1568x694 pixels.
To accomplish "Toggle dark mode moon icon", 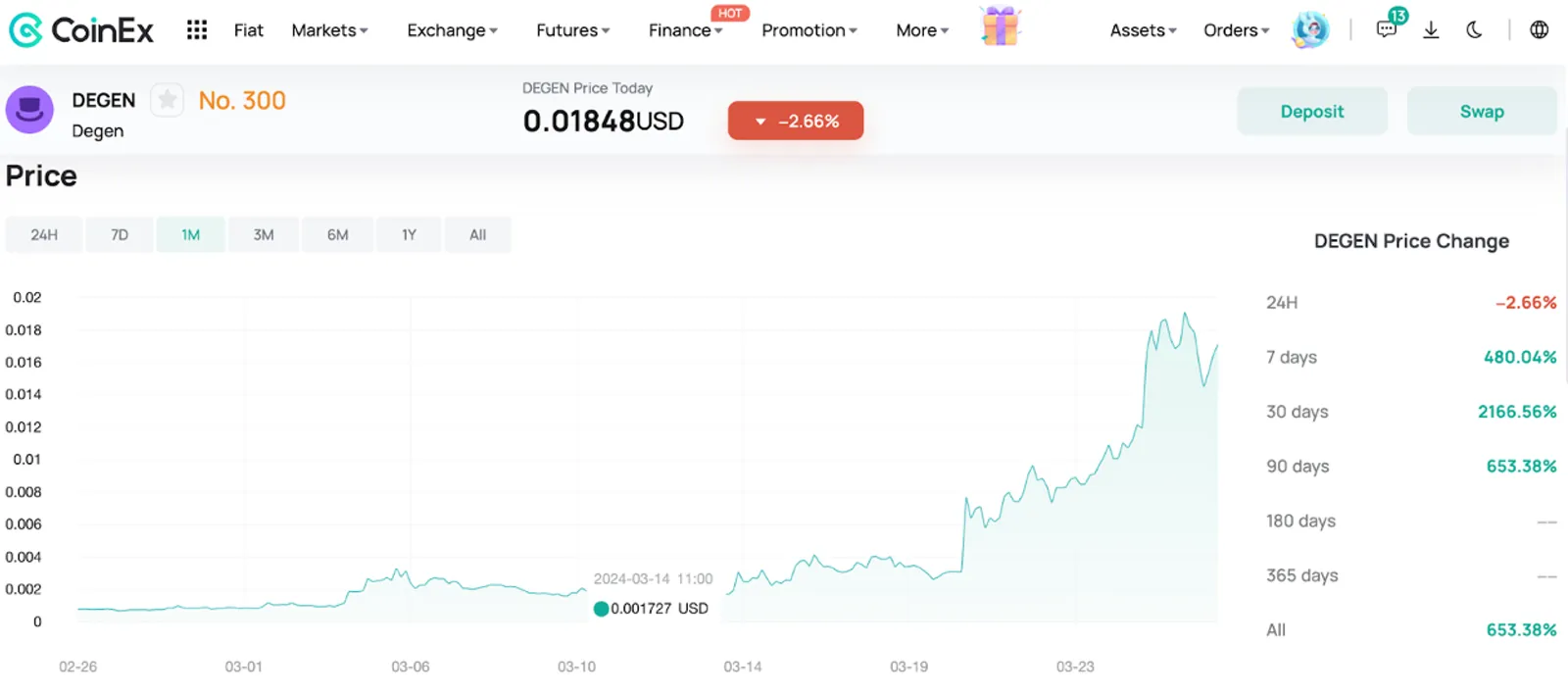I will [1474, 30].
